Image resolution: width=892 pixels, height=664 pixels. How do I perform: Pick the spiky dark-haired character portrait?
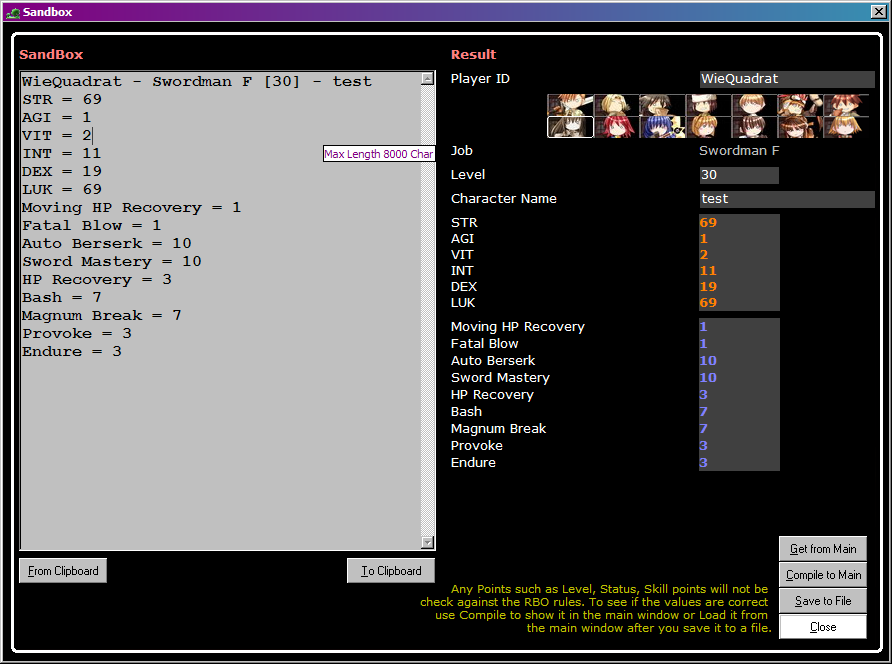pyautogui.click(x=663, y=105)
